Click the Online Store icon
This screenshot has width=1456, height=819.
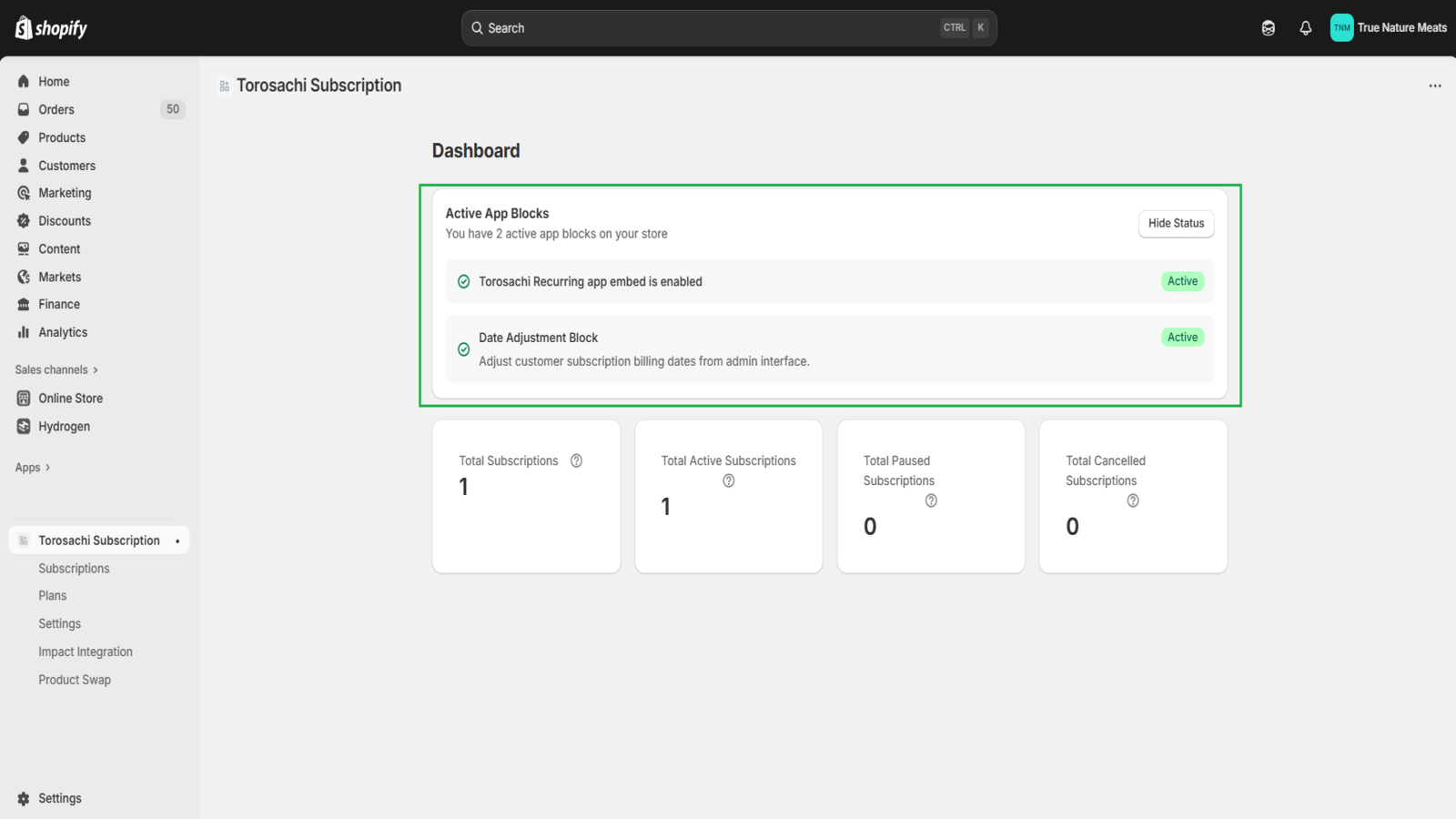point(24,398)
